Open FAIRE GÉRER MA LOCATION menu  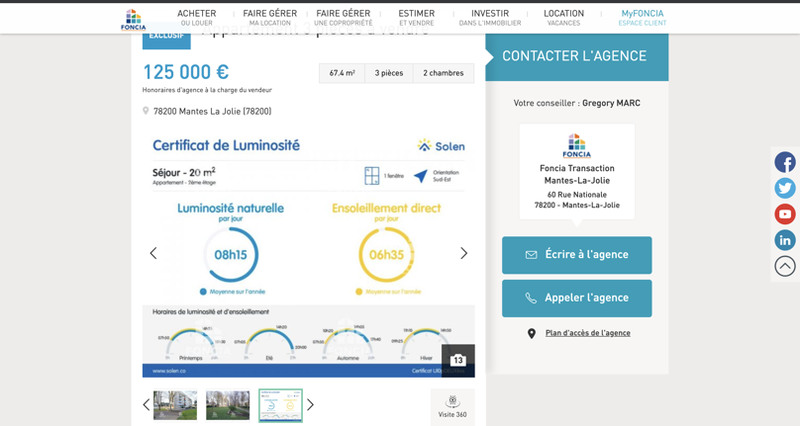coord(270,17)
